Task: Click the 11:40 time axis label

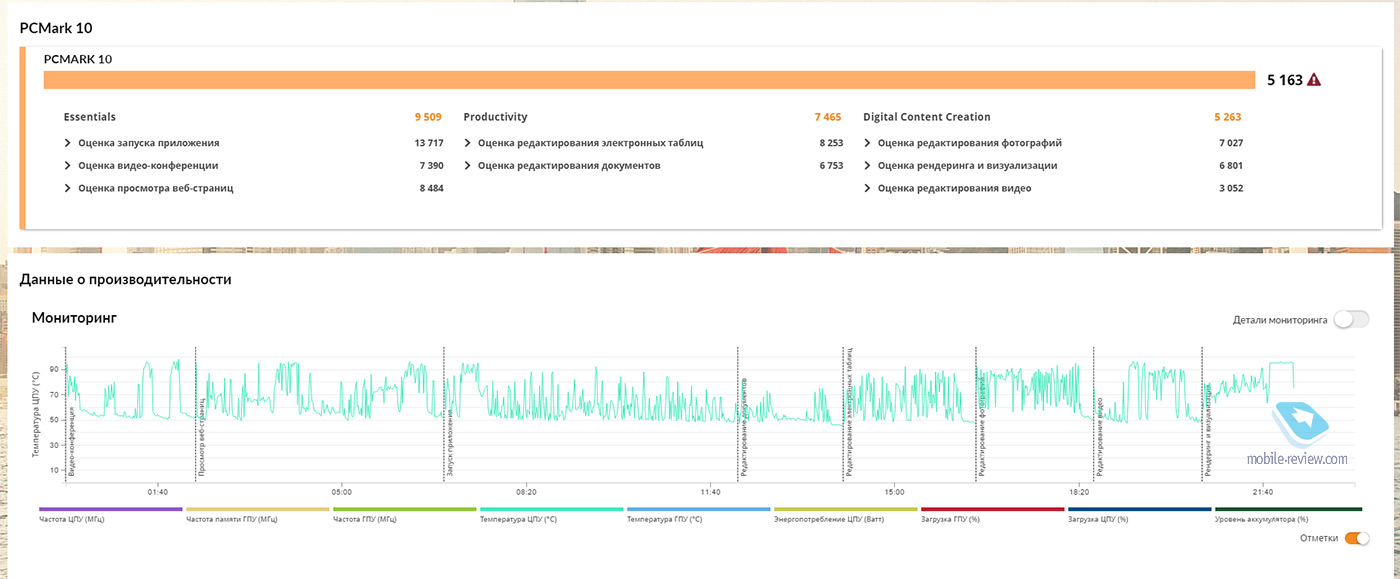Action: point(710,492)
